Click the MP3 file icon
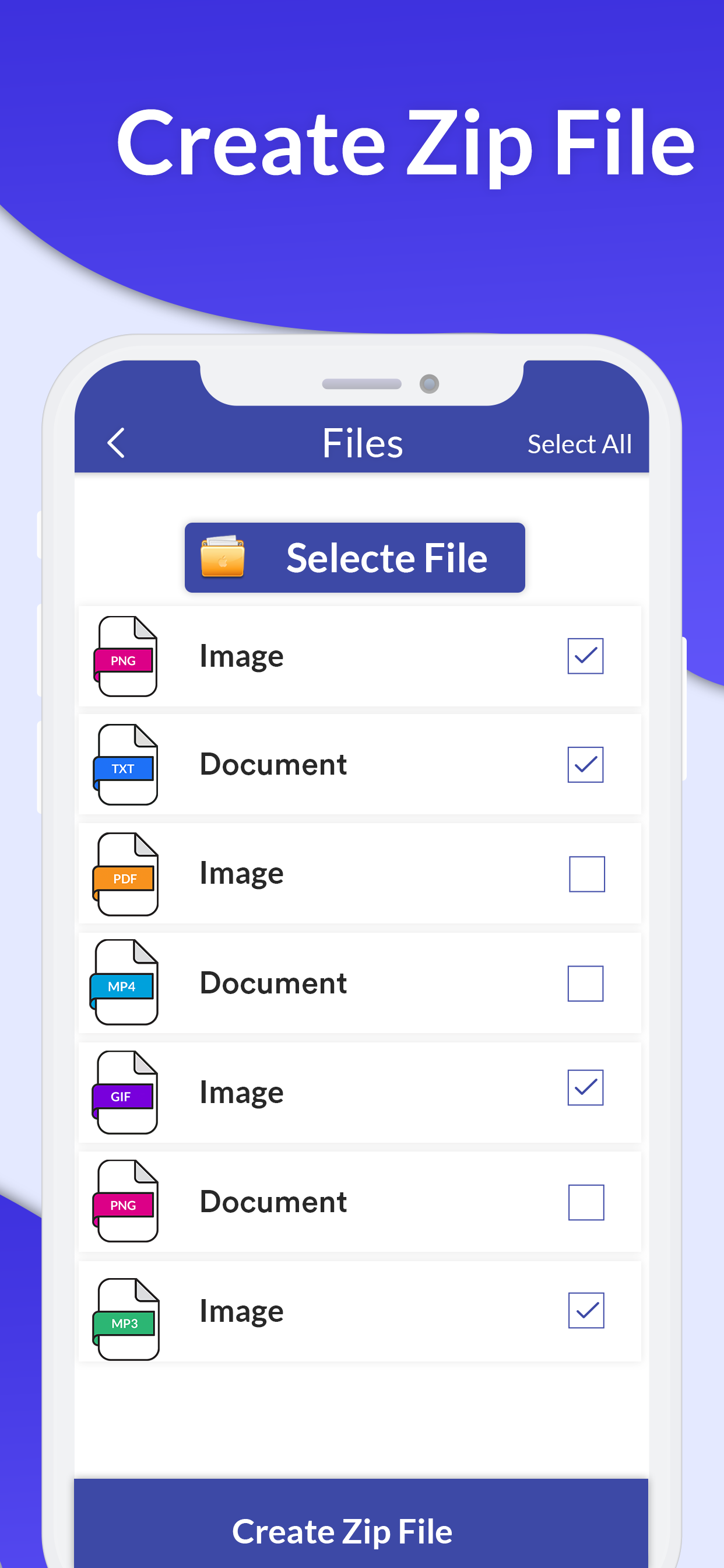Screen dimensions: 724x1568 click(x=125, y=1311)
